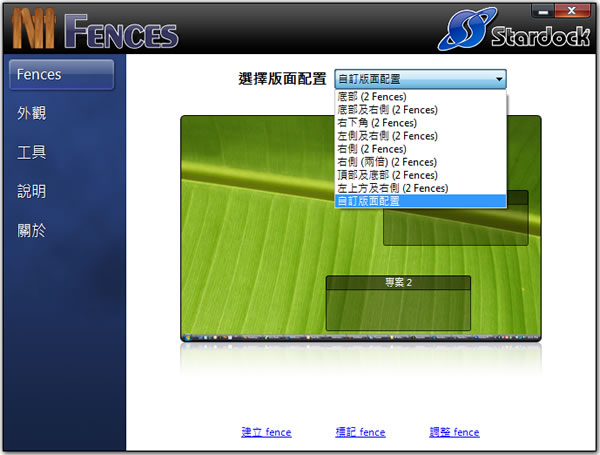Image resolution: width=600 pixels, height=455 pixels.
Task: Click the 建立 fence link
Action: pos(266,432)
